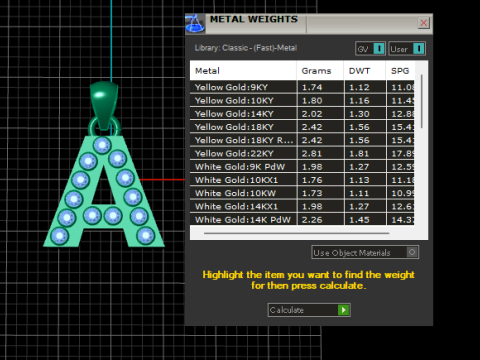
Task: Select the Yellow Gold:22KY row
Action: coord(302,153)
